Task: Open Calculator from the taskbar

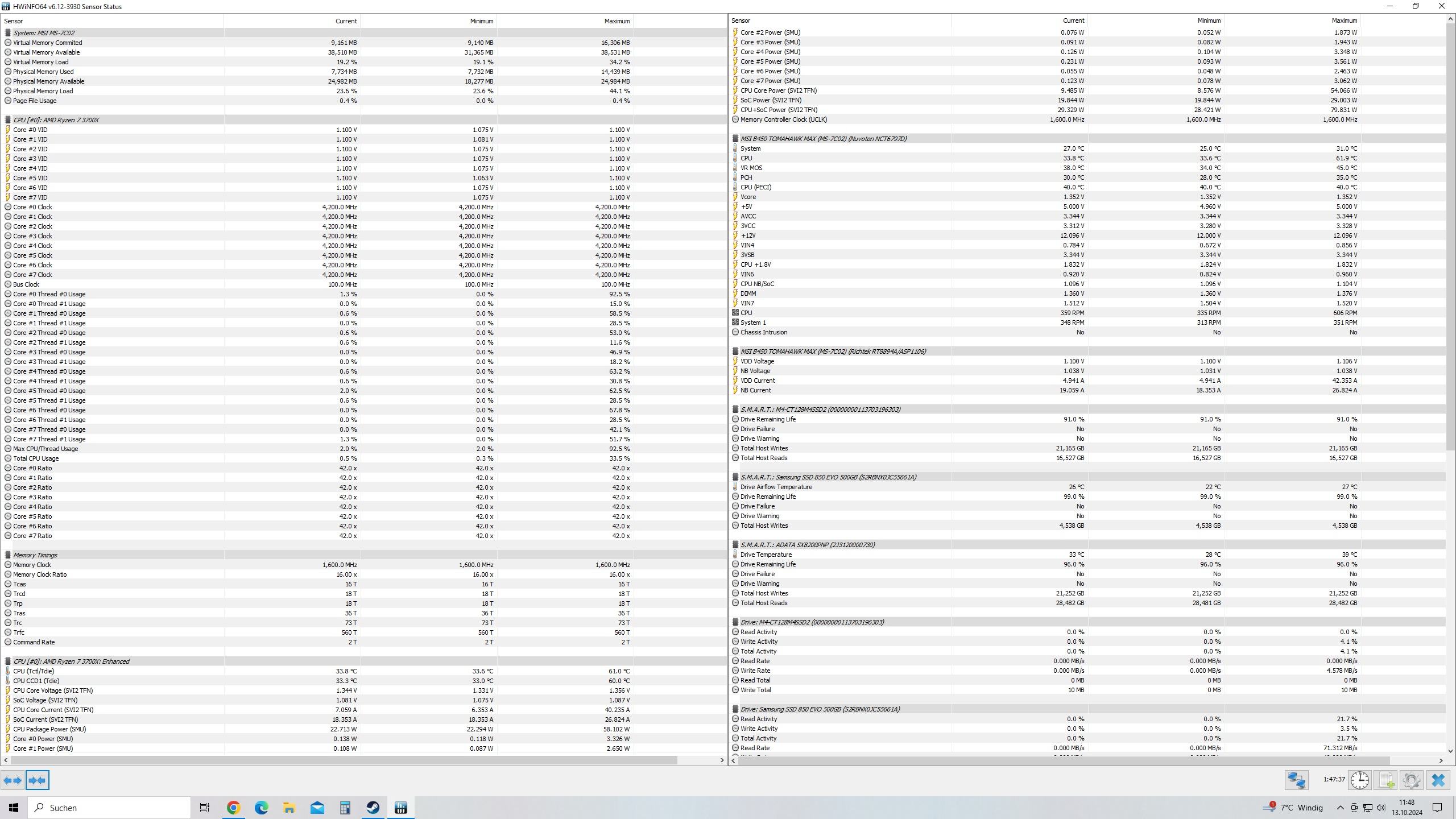Action: point(345,808)
